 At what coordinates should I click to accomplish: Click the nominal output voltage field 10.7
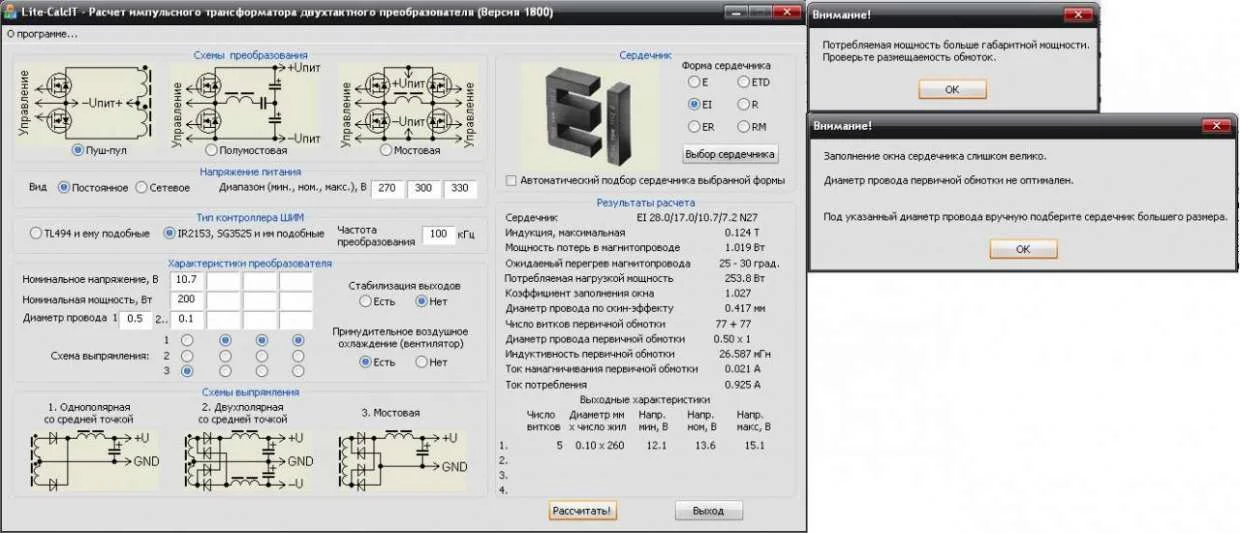[x=186, y=280]
